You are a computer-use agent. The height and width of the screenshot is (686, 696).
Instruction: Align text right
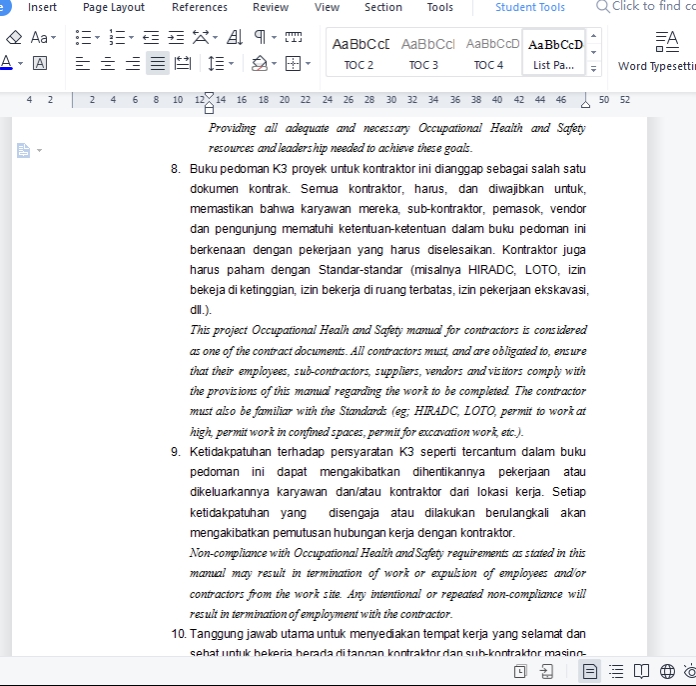132,63
